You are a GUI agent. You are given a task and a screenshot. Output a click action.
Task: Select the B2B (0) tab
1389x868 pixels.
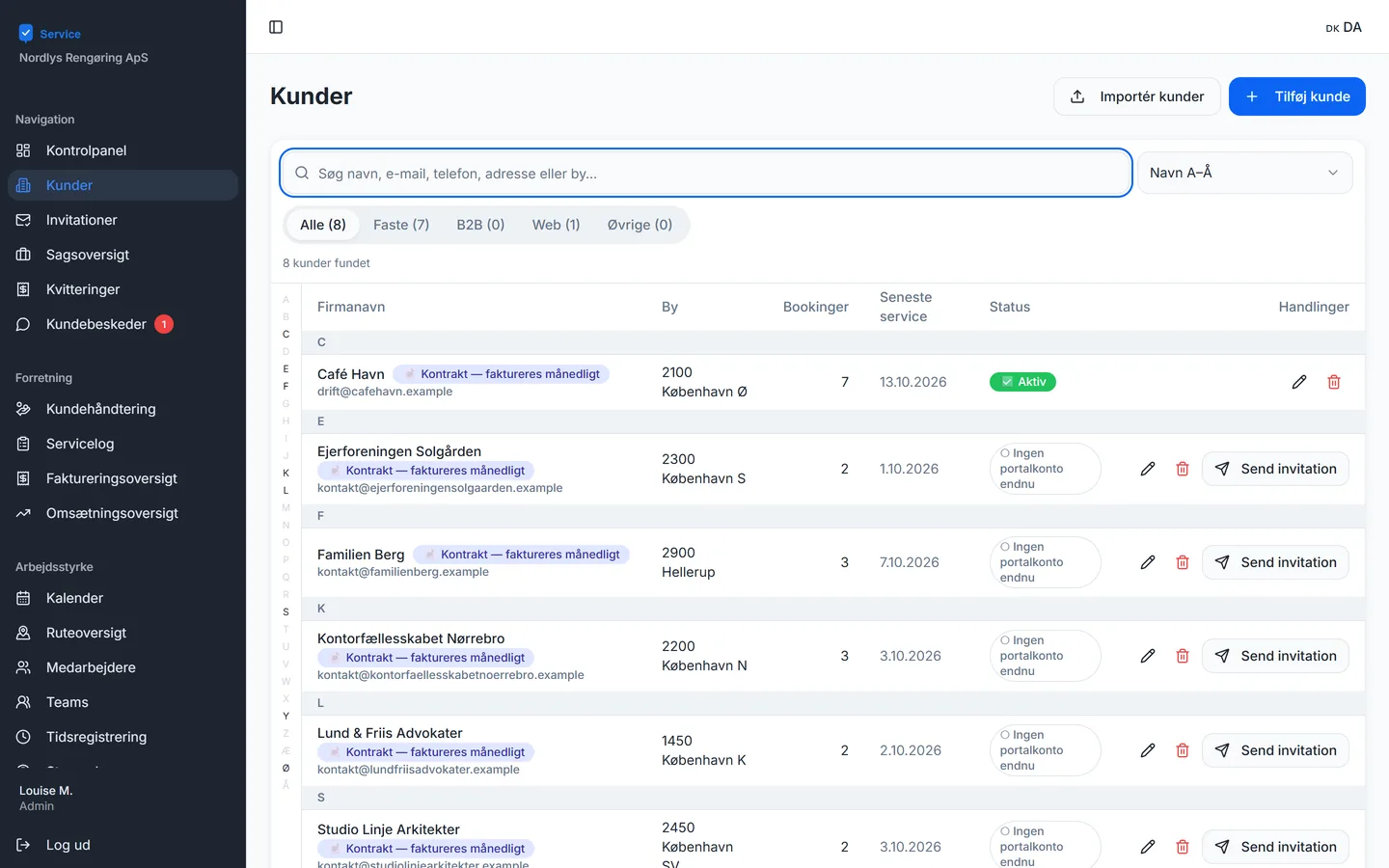(x=480, y=225)
